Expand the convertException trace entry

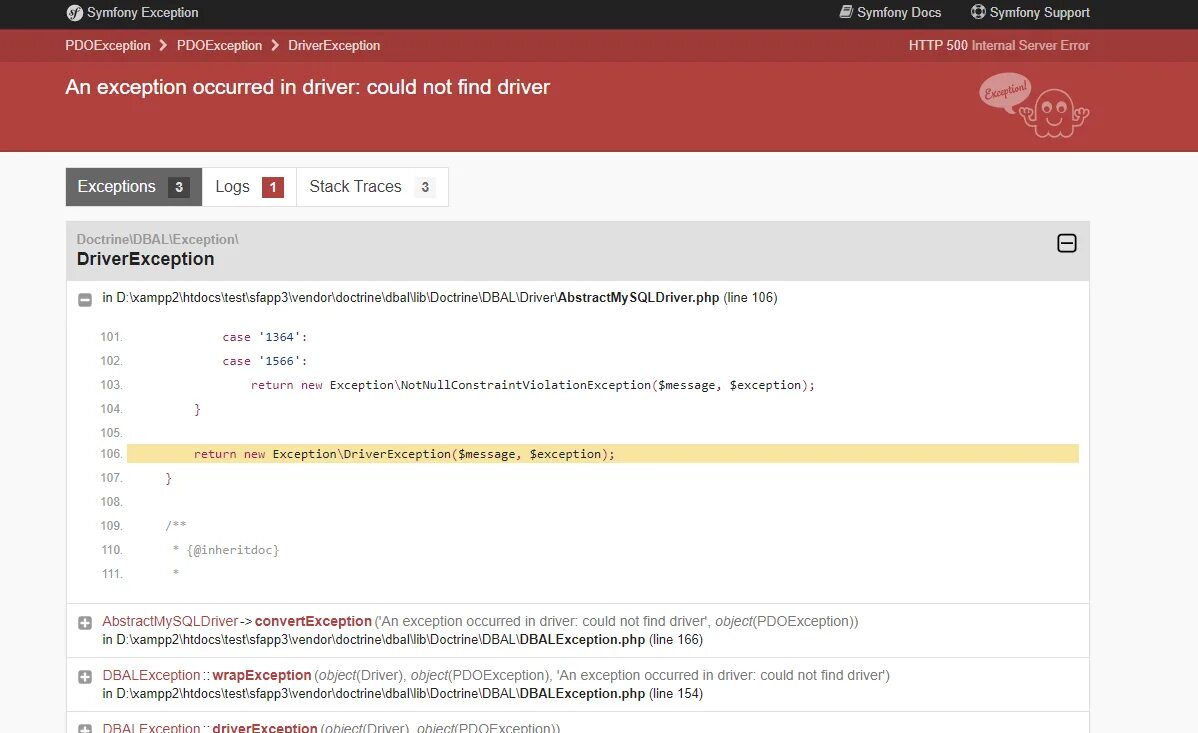coord(85,623)
